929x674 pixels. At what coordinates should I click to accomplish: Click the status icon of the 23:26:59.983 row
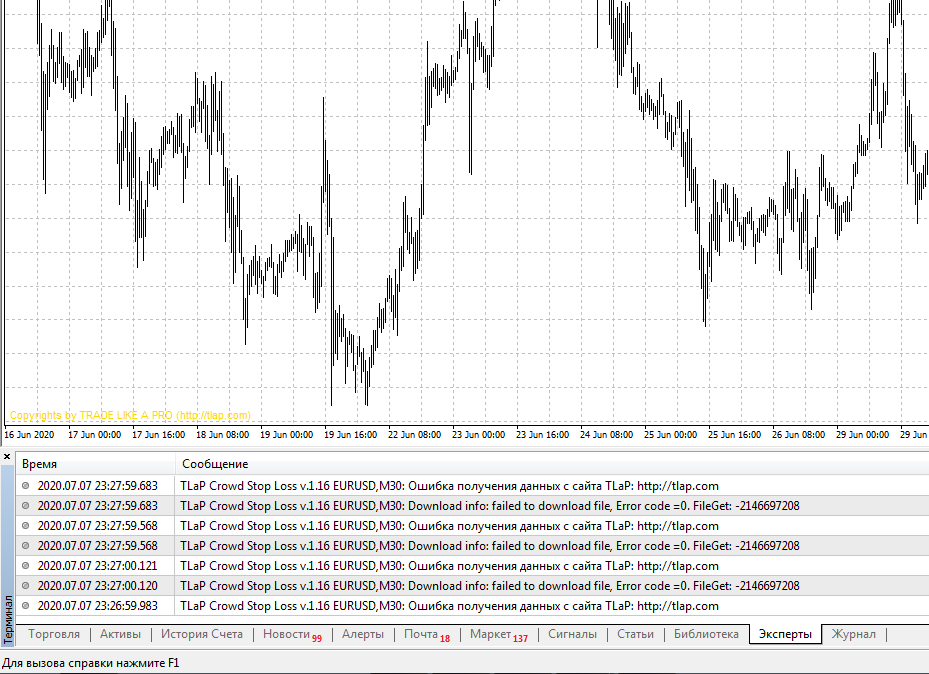point(25,605)
